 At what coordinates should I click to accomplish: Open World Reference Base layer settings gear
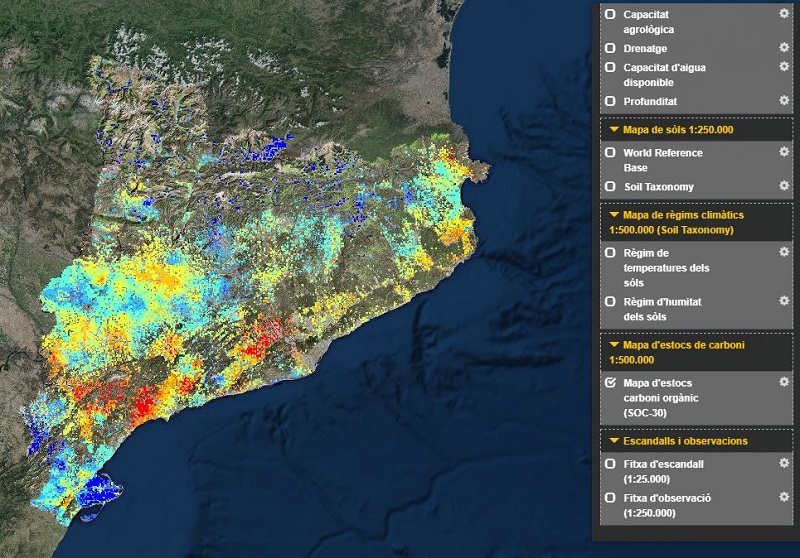(784, 151)
